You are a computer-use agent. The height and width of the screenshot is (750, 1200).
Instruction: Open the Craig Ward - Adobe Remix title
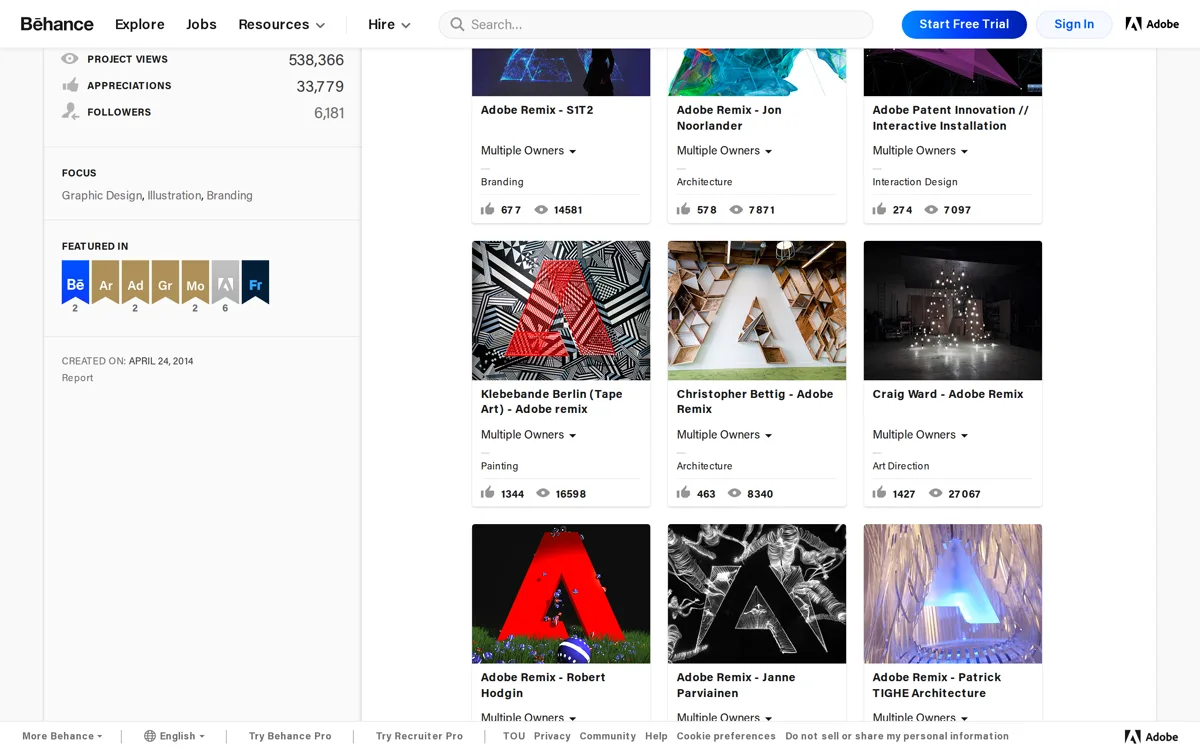(x=948, y=394)
